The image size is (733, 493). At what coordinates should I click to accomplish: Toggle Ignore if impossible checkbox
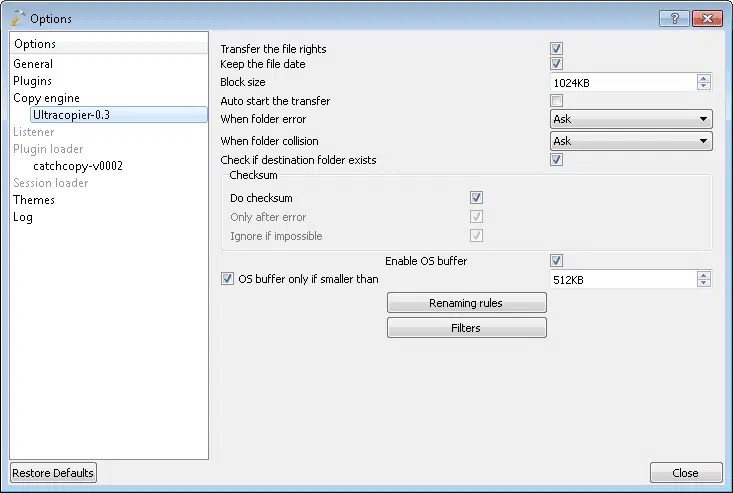click(x=476, y=236)
